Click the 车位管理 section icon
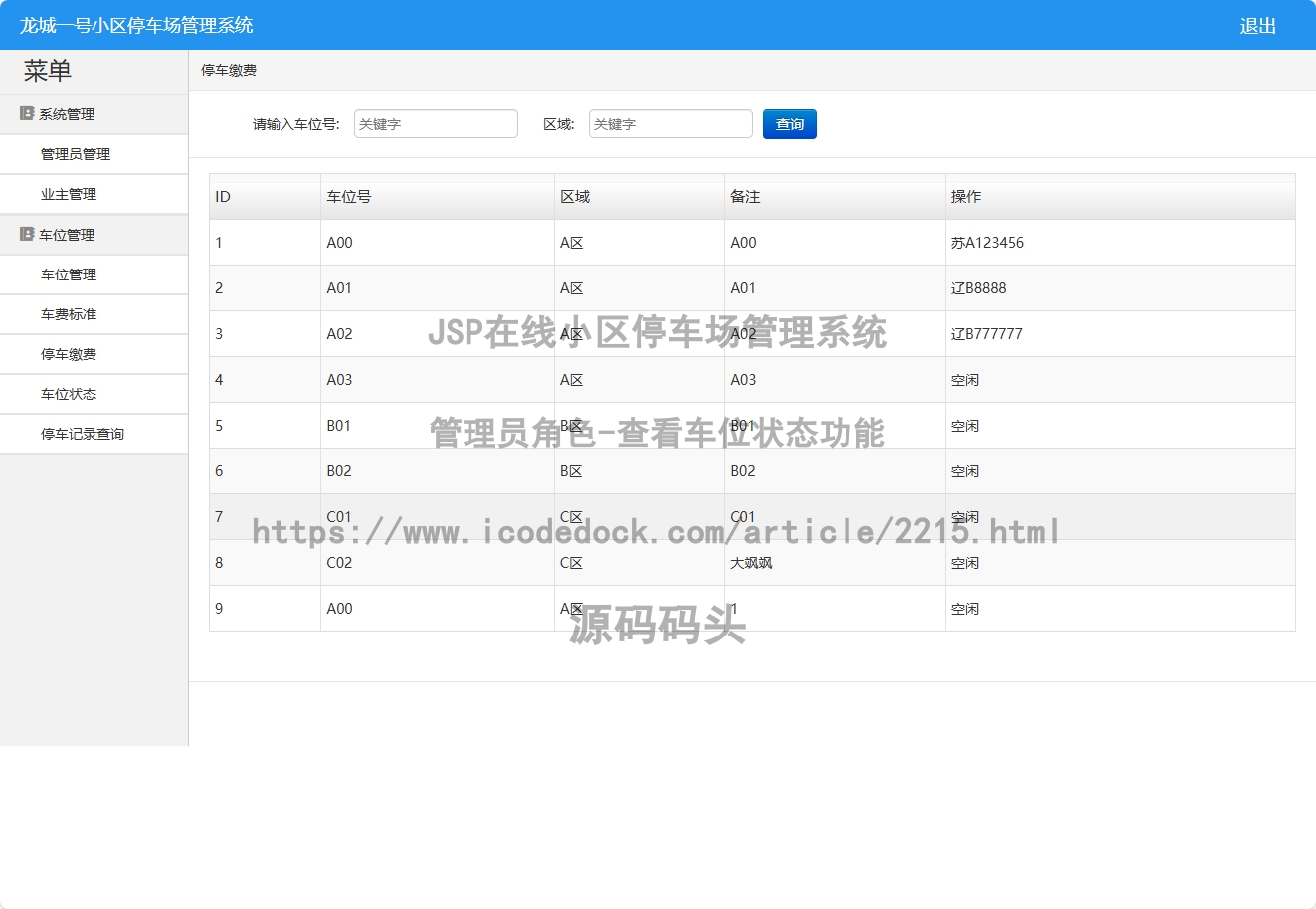 tap(27, 235)
